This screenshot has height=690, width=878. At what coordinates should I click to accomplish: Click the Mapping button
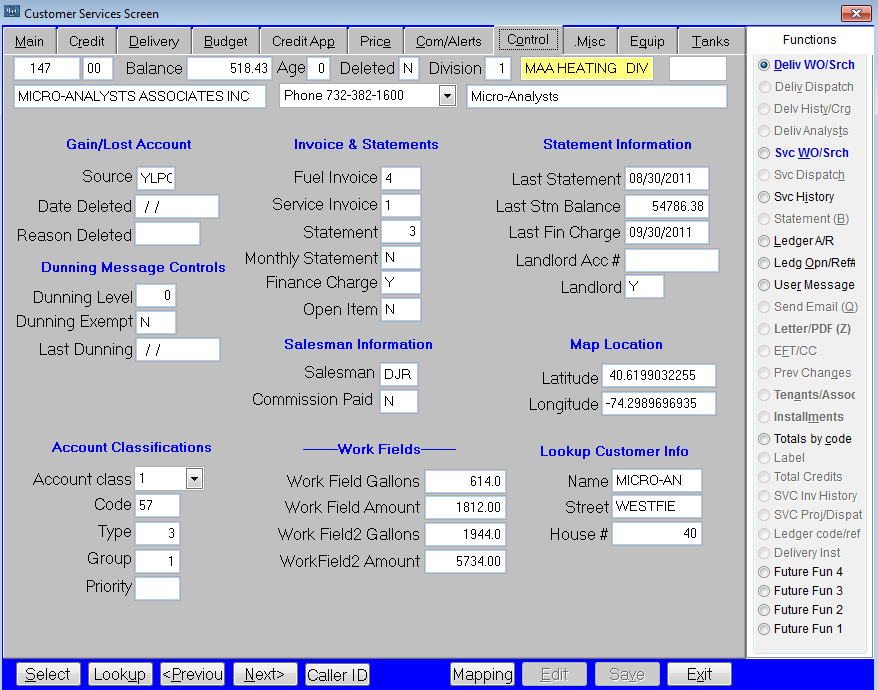[x=482, y=674]
